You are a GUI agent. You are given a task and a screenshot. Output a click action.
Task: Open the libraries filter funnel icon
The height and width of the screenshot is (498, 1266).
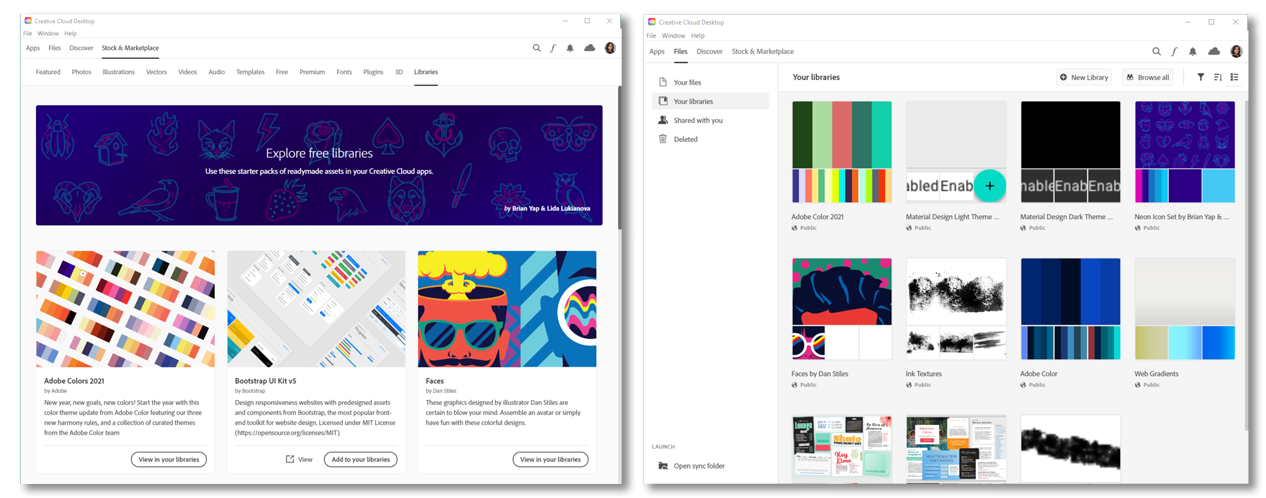(1200, 77)
